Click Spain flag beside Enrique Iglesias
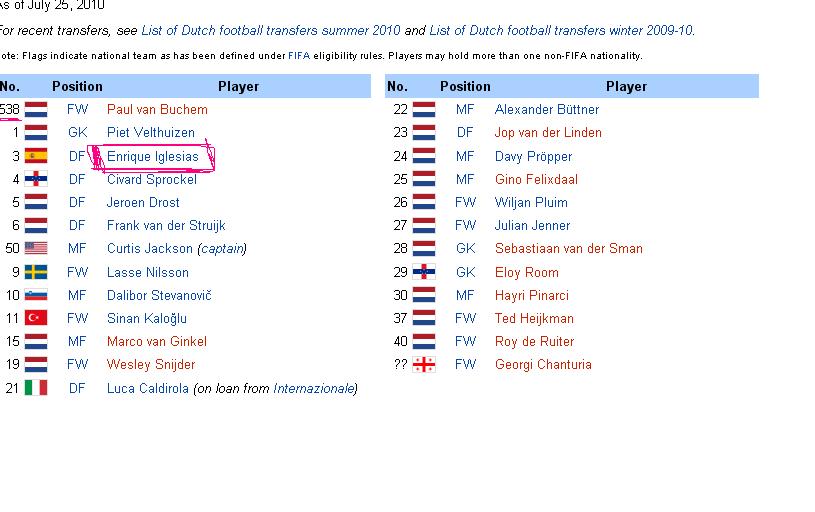 (36, 156)
